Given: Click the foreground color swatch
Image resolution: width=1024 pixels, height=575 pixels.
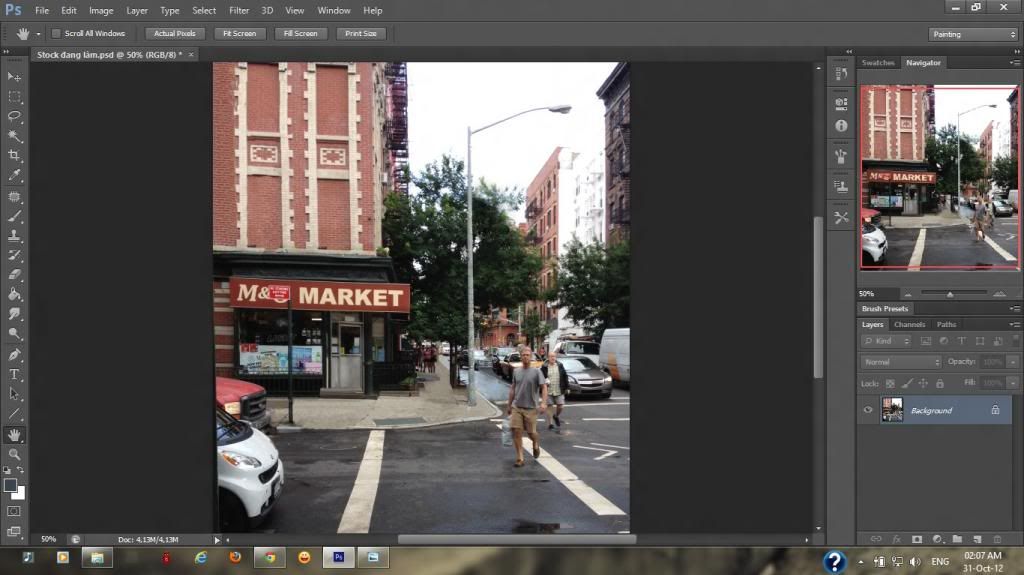Looking at the screenshot, I should click(10, 485).
